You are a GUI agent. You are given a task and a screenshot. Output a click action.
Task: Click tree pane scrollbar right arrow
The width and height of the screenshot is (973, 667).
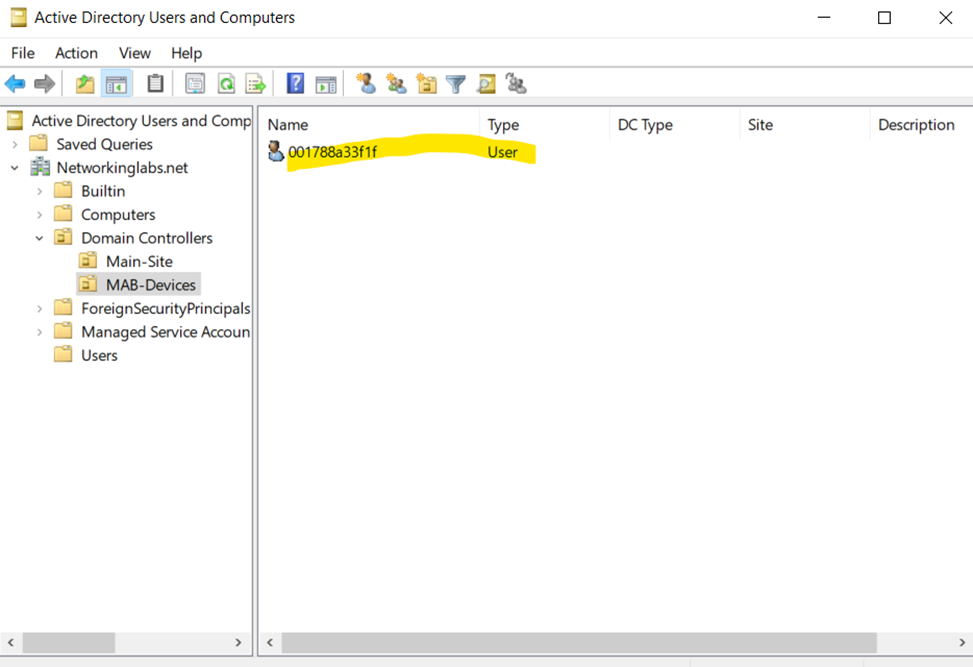click(238, 643)
